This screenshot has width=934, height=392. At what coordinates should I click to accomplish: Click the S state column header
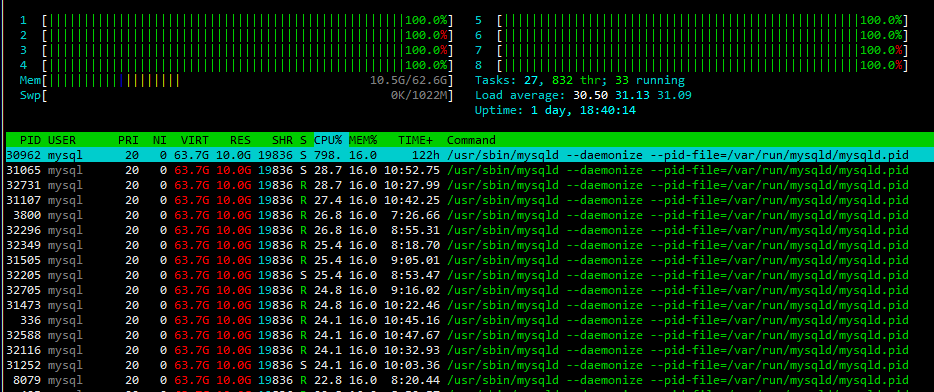(x=304, y=141)
